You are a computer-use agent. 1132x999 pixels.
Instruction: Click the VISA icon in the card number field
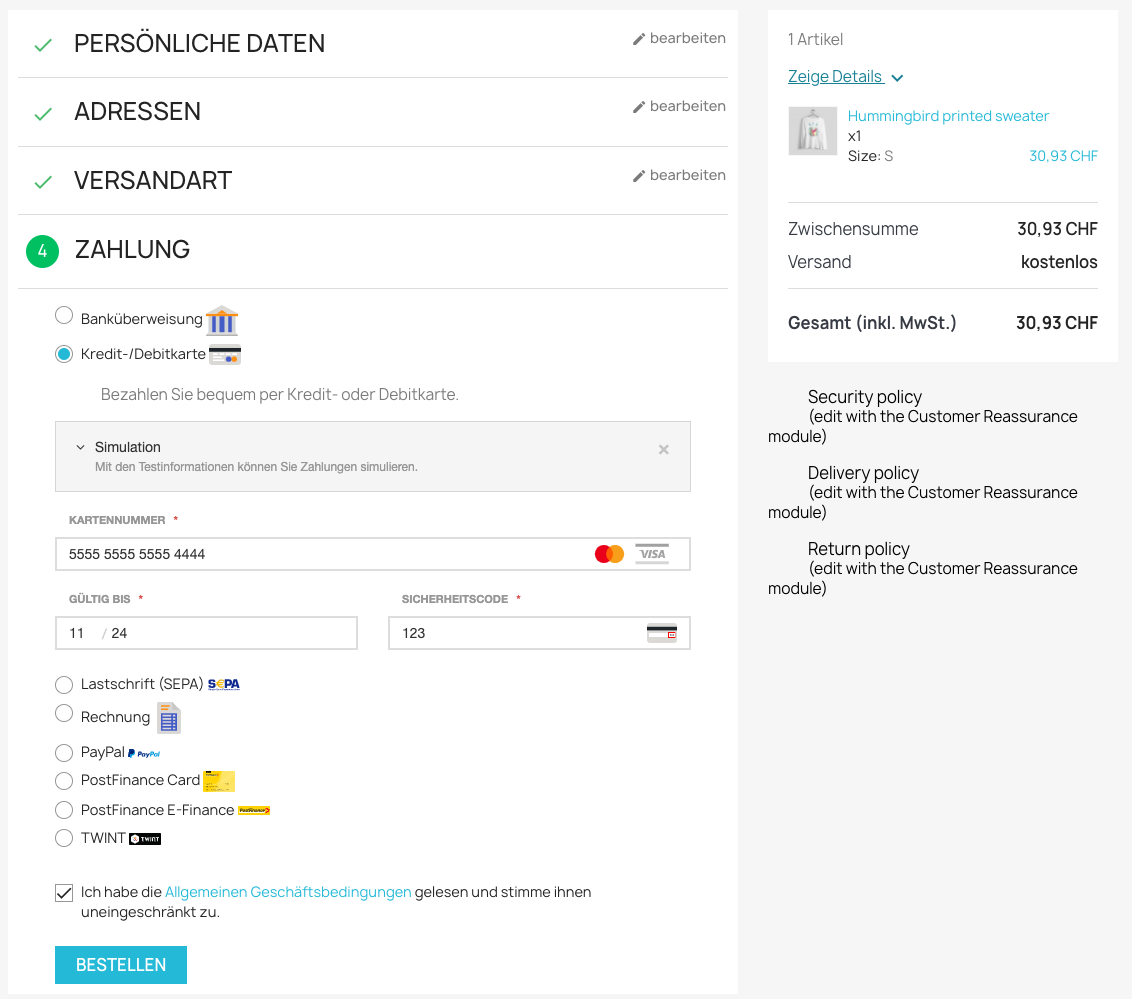pyautogui.click(x=651, y=553)
